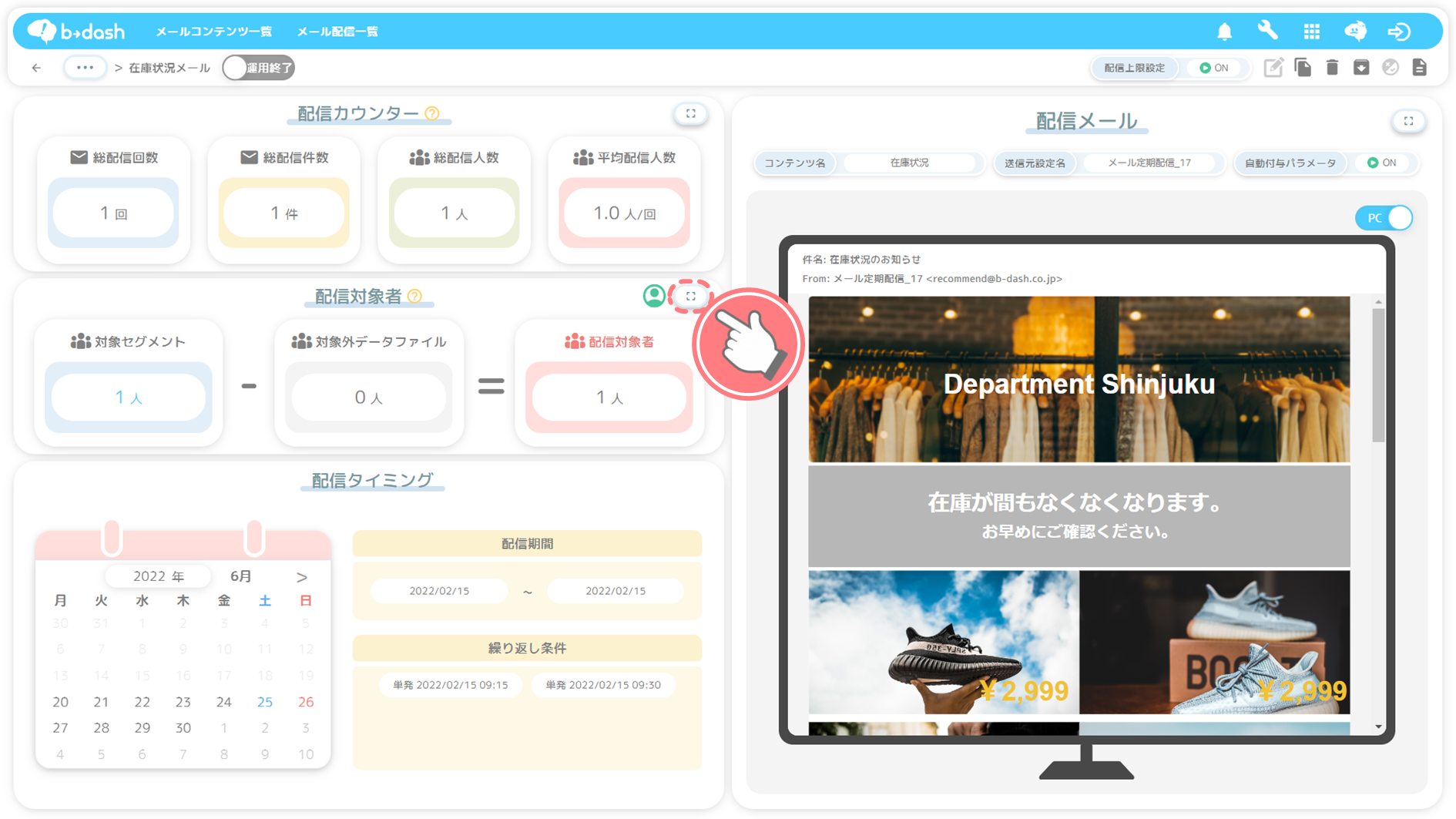Toggle the 運用終了 switch

tap(259, 68)
